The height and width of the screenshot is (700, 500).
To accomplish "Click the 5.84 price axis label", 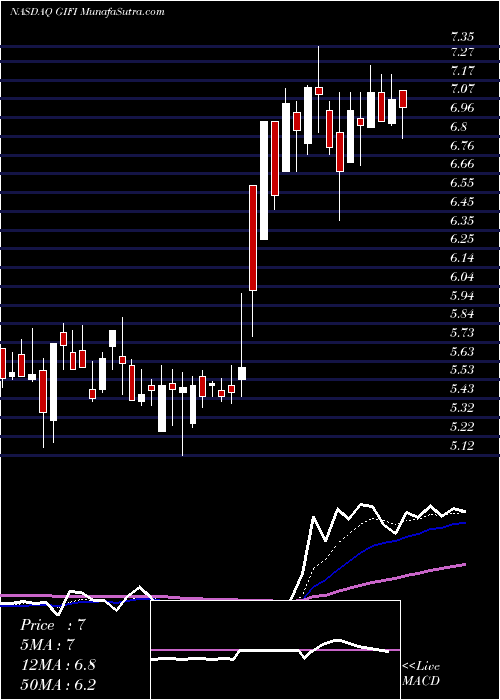I will (x=462, y=314).
